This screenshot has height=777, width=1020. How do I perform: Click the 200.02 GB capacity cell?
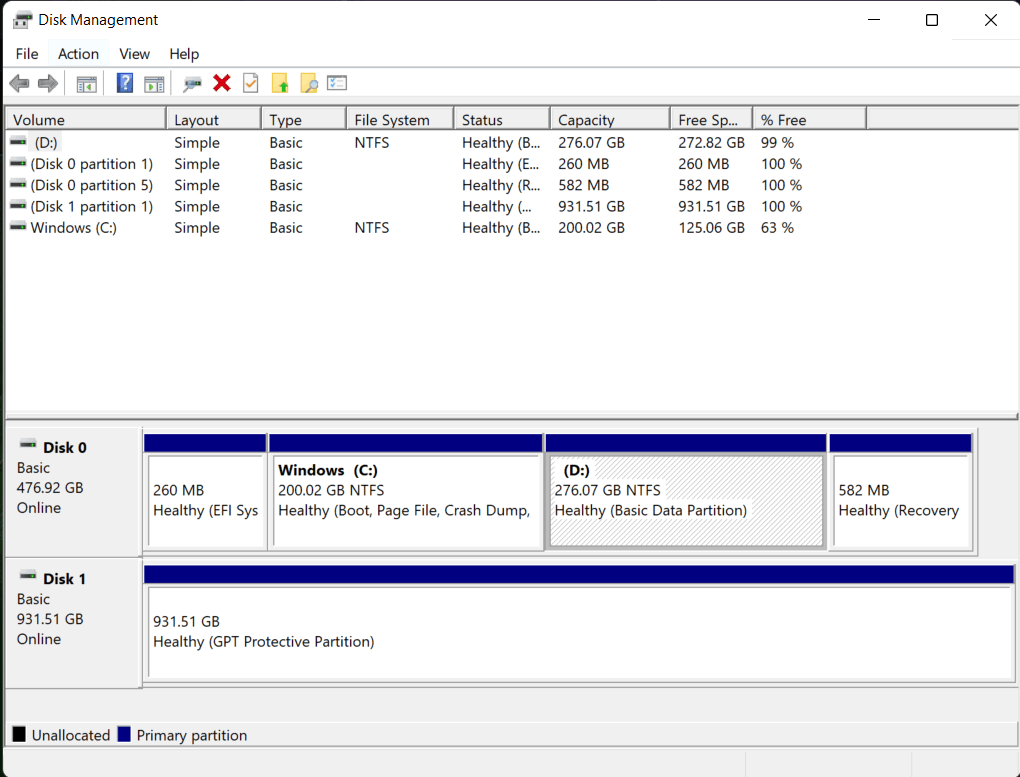(x=591, y=228)
